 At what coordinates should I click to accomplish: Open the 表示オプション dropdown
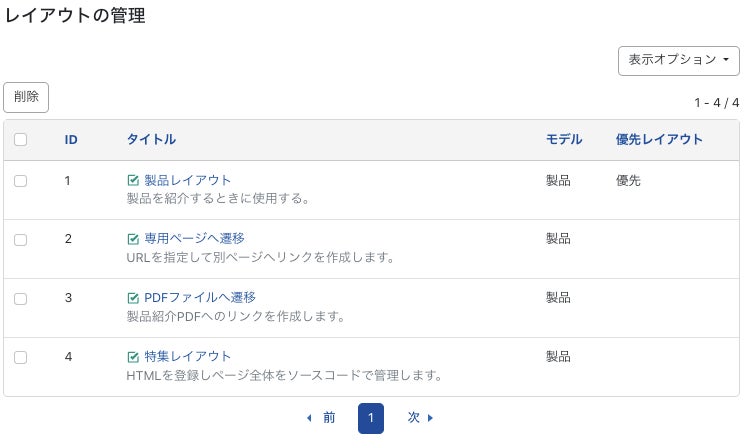pos(679,60)
